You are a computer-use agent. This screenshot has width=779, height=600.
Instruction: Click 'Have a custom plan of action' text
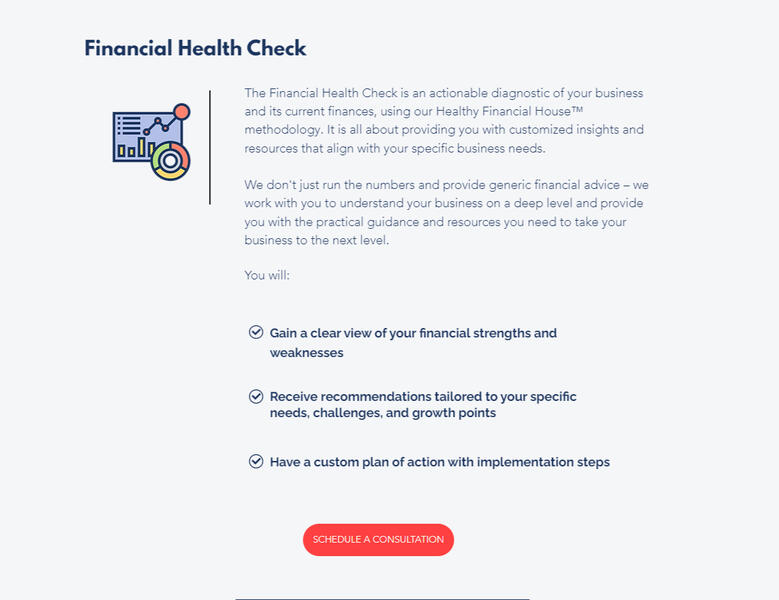pyautogui.click(x=439, y=462)
